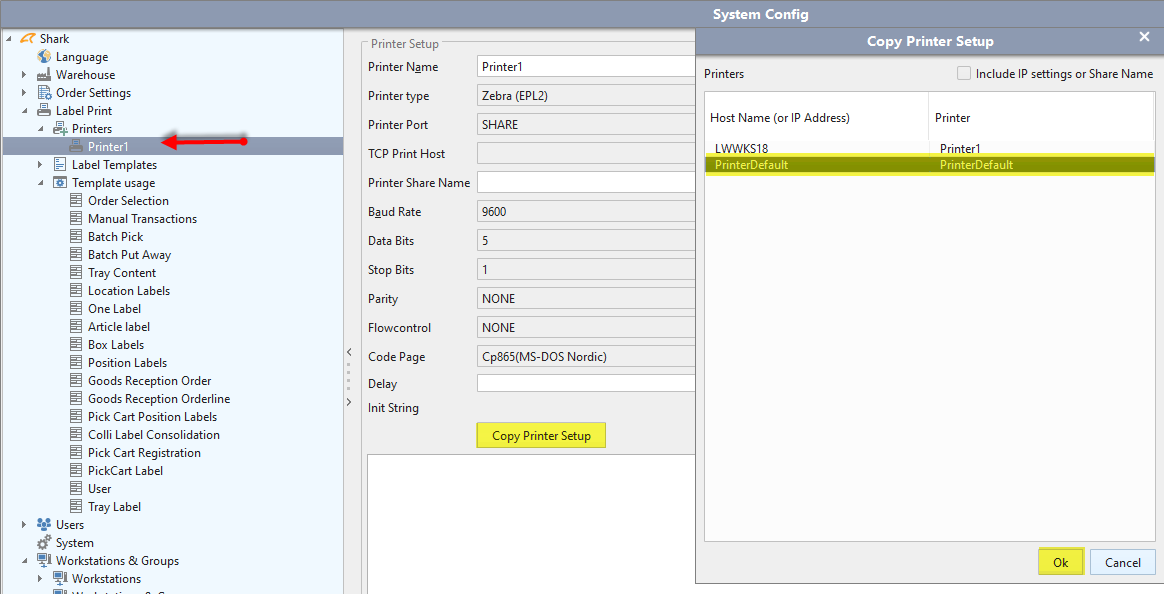Image resolution: width=1164 pixels, height=594 pixels.
Task: Collapse the Shark root node
Action: 9,39
